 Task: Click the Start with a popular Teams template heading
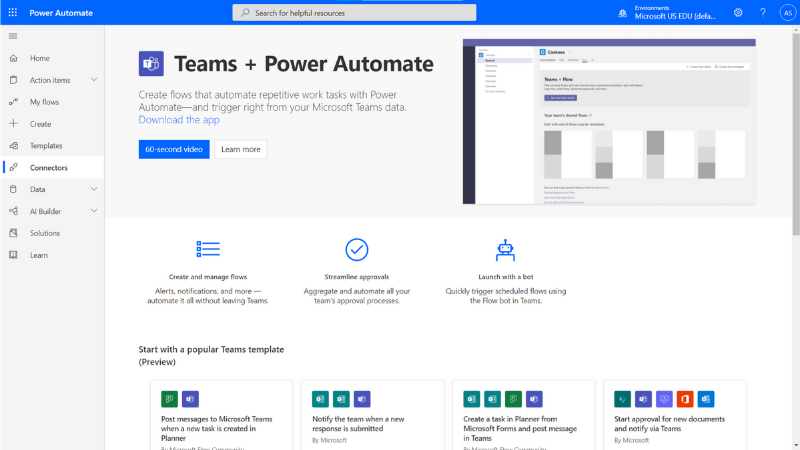point(211,356)
